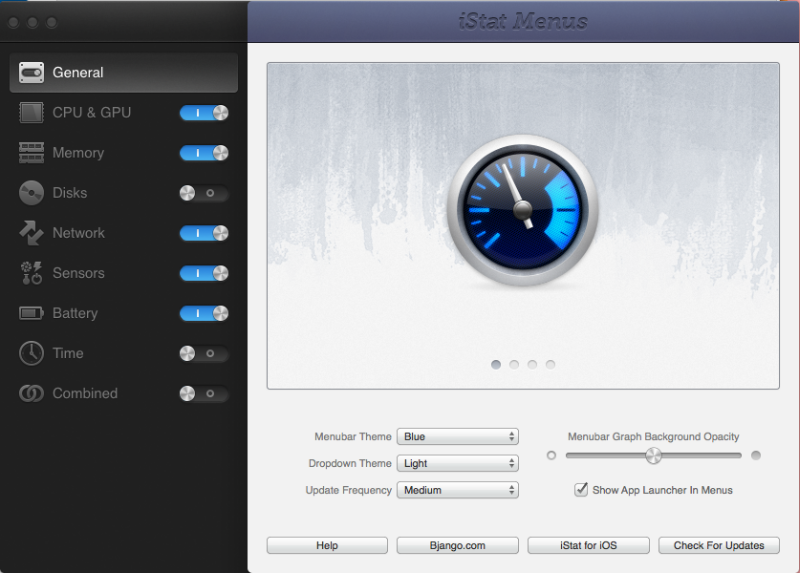Select the Sensors section label

[79, 273]
